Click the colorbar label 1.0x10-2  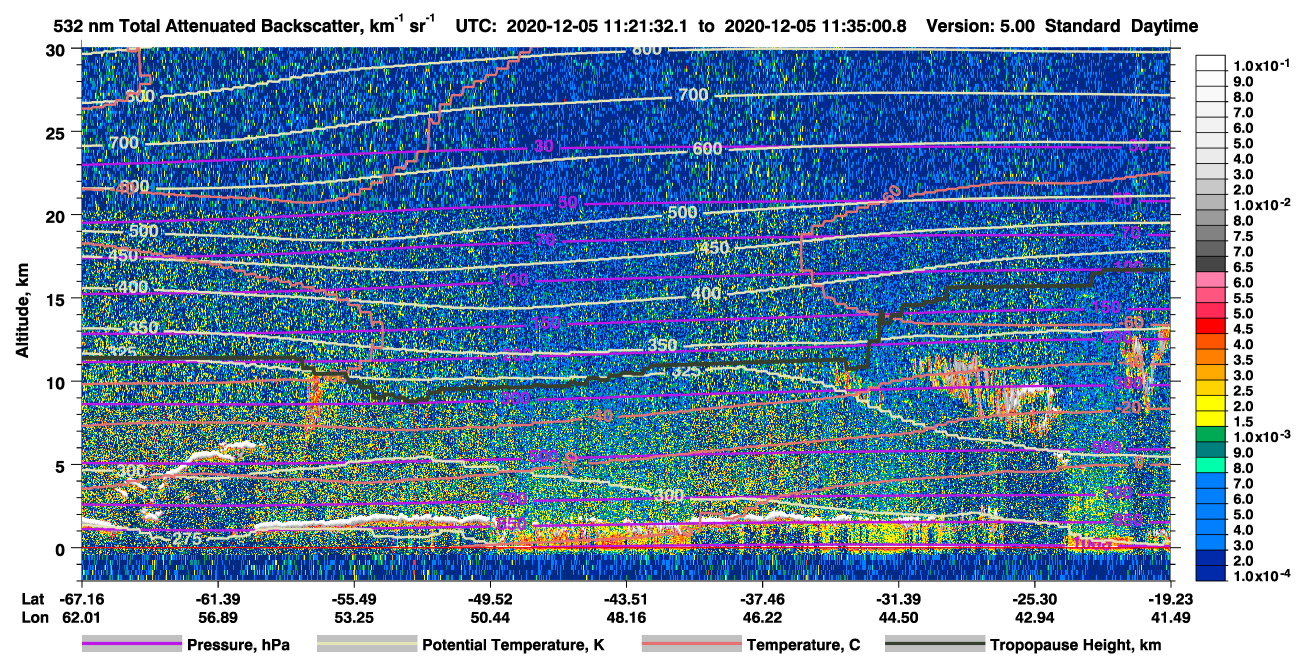click(x=1263, y=205)
